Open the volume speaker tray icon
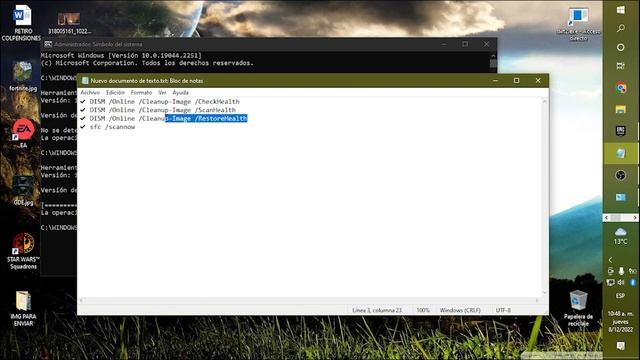Viewport: 640px width, 360px height. [621, 282]
